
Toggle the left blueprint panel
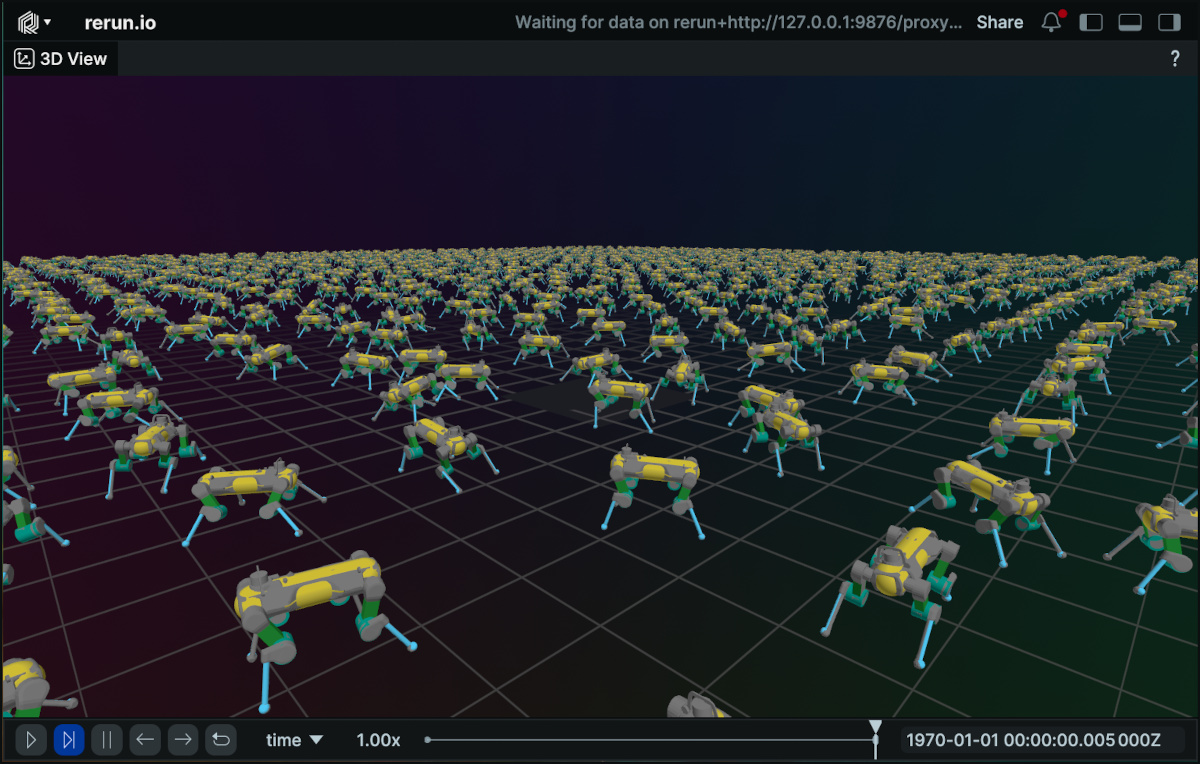[x=1092, y=22]
